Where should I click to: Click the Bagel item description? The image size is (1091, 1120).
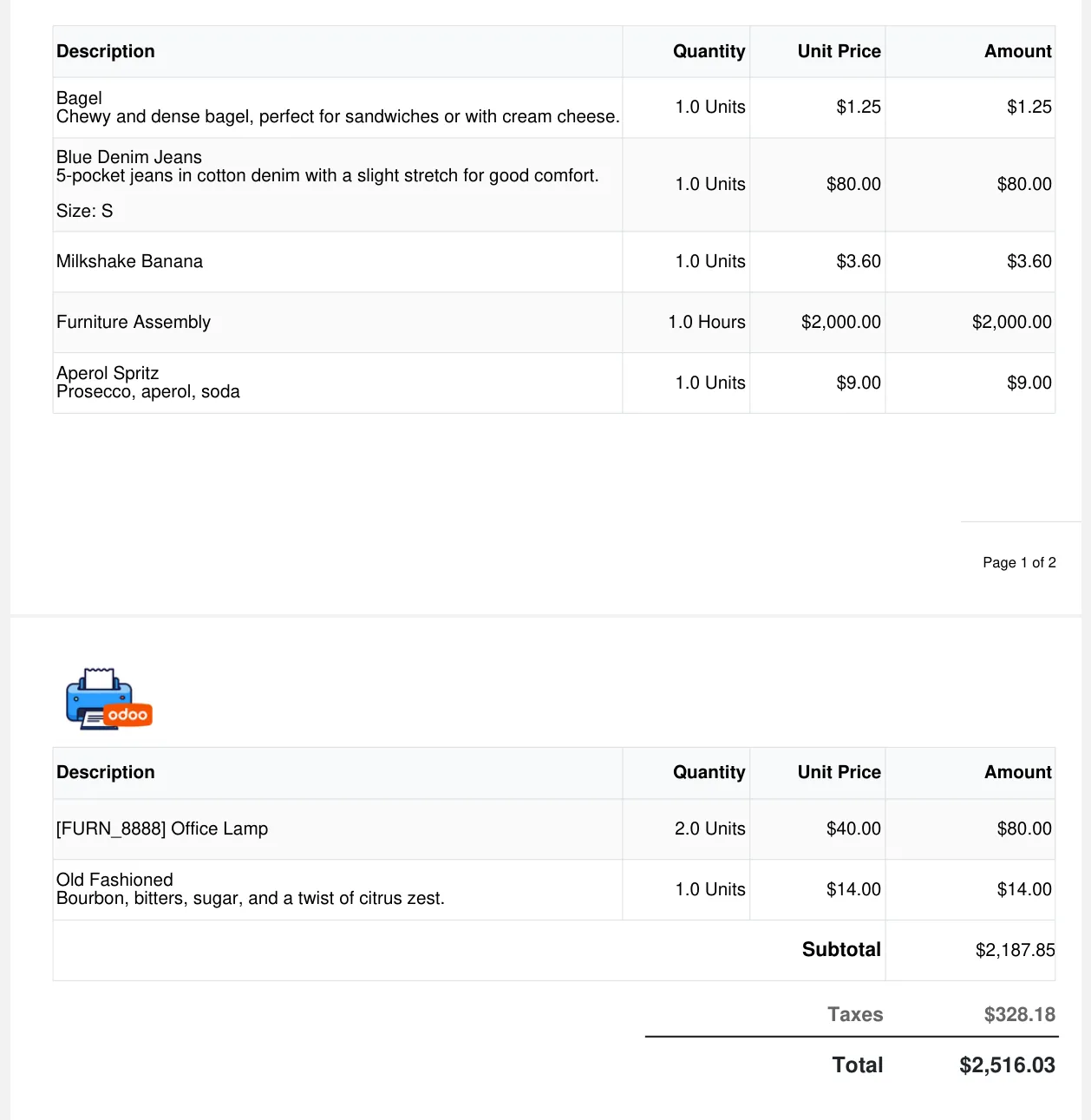pyautogui.click(x=337, y=108)
